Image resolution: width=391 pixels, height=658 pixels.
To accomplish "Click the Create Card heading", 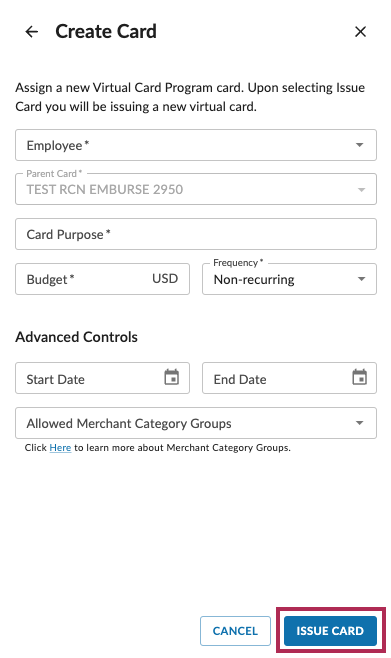I will tap(106, 32).
